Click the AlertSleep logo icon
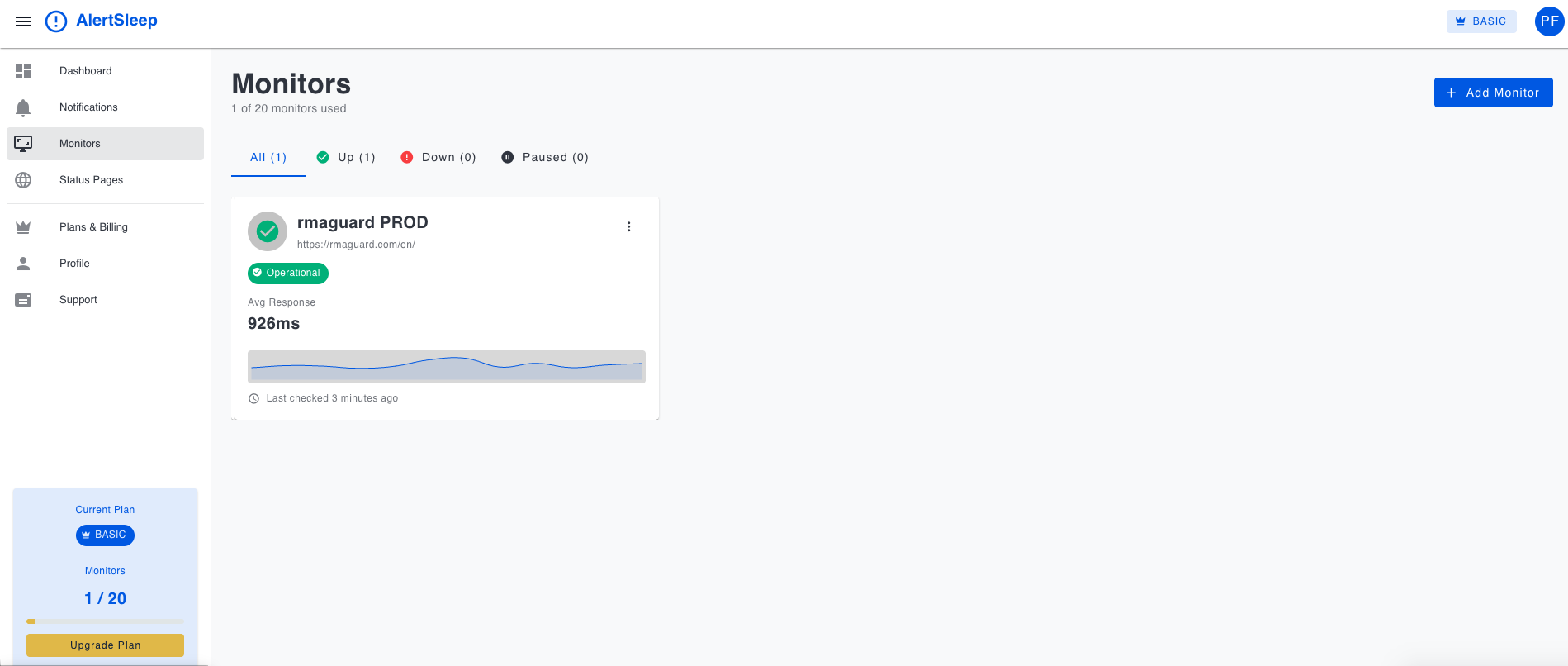This screenshot has height=666, width=1568. (x=55, y=21)
